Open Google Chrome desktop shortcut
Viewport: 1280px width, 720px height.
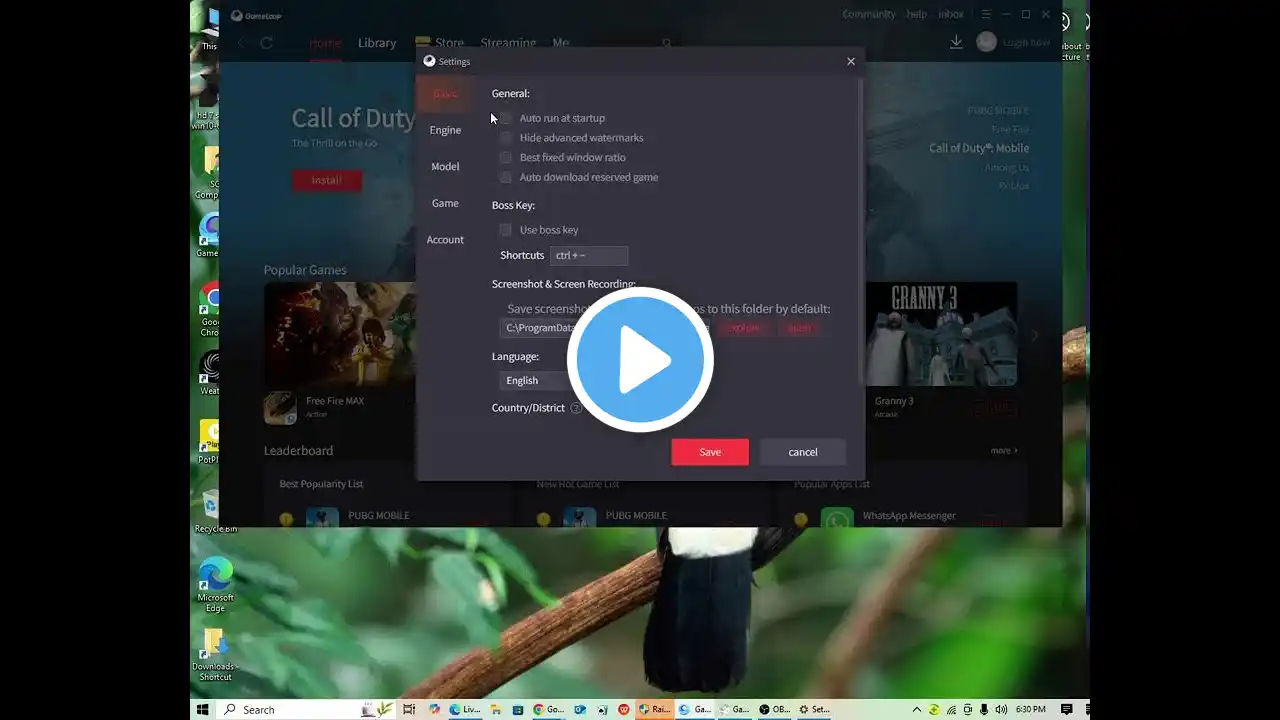[210, 310]
